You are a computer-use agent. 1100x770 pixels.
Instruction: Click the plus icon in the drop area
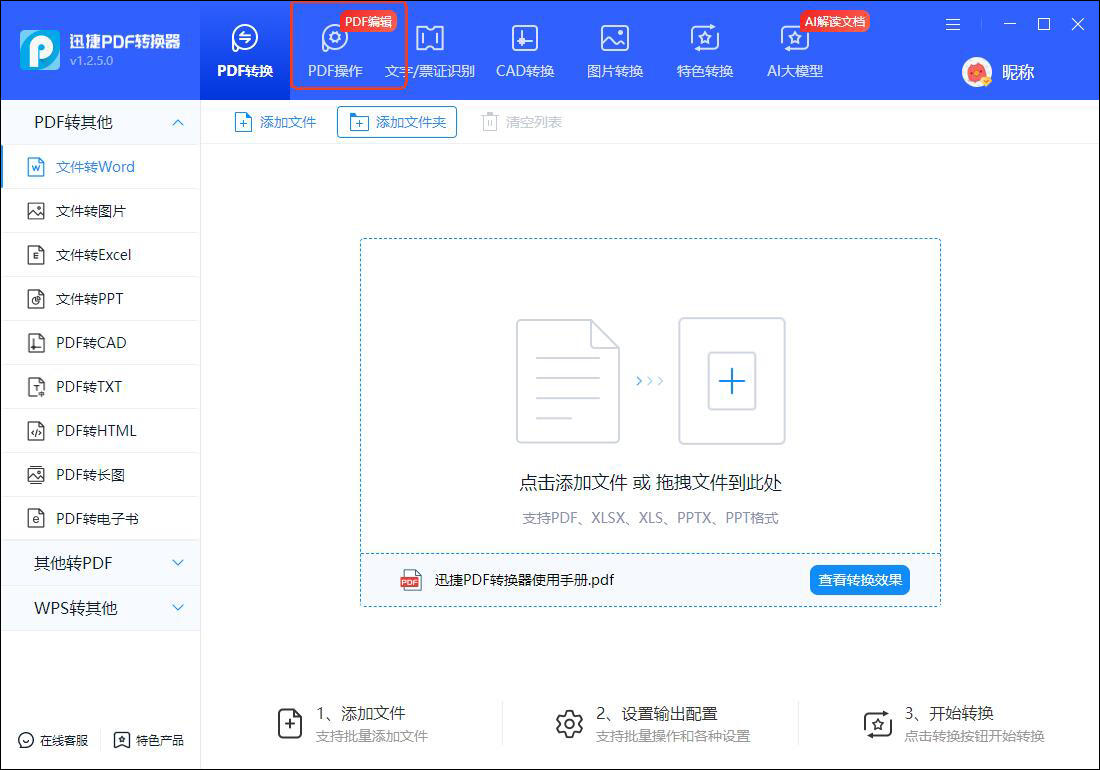coord(732,381)
